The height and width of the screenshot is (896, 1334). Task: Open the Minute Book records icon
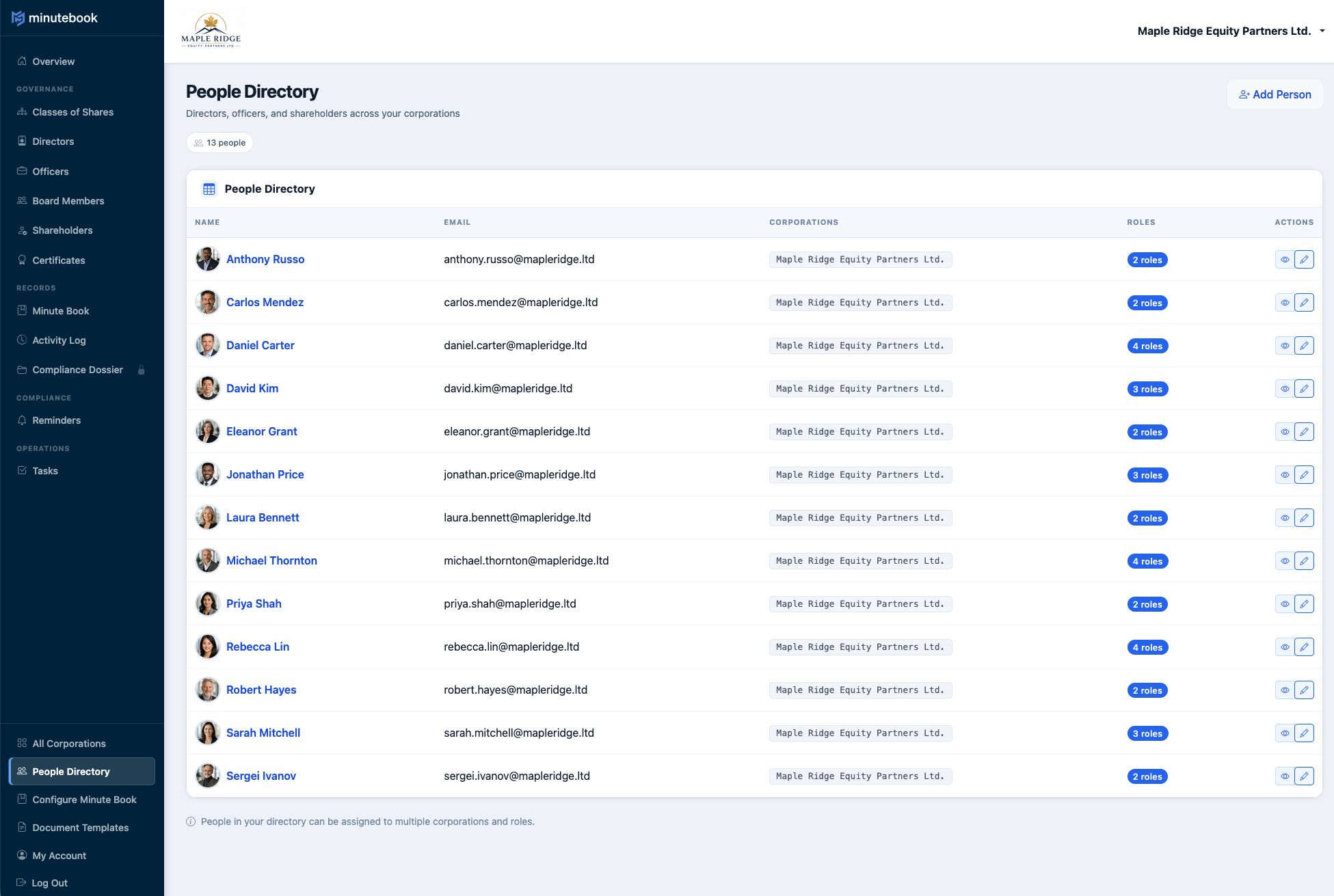tap(22, 310)
